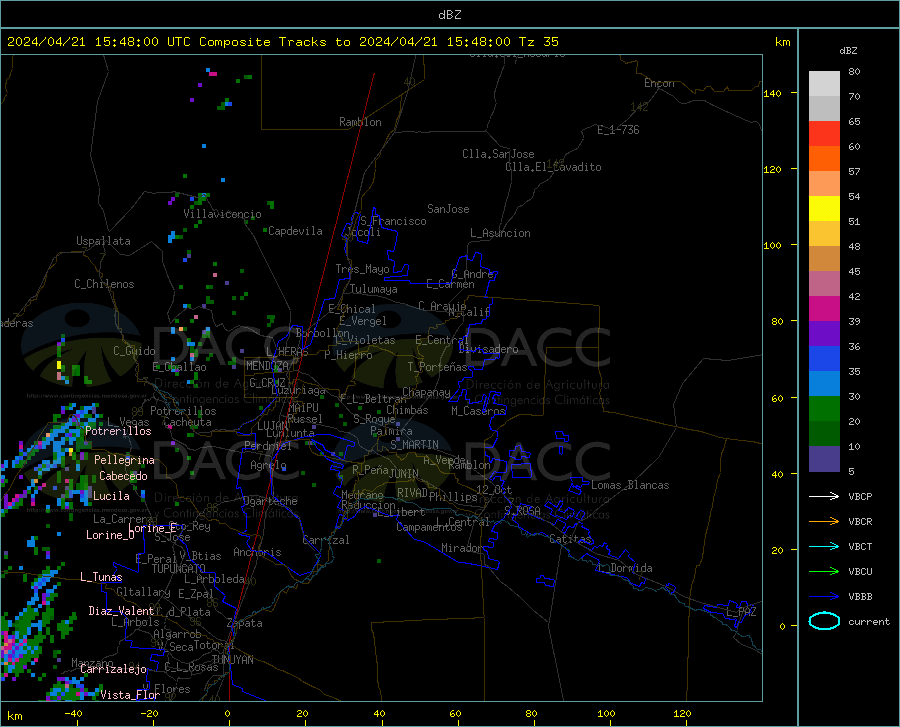Image resolution: width=900 pixels, height=727 pixels.
Task: Click the Divisadero label
Action: click(488, 349)
